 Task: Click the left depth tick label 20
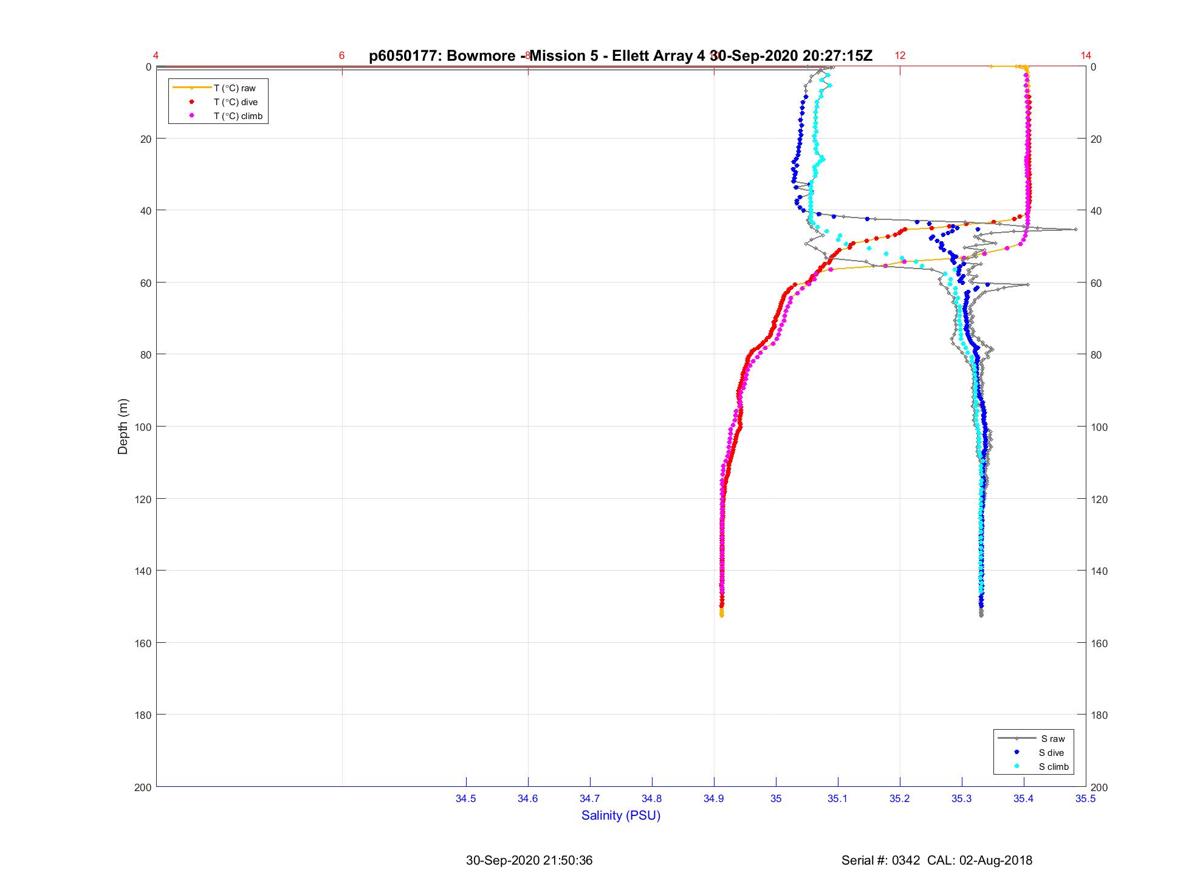(x=145, y=139)
